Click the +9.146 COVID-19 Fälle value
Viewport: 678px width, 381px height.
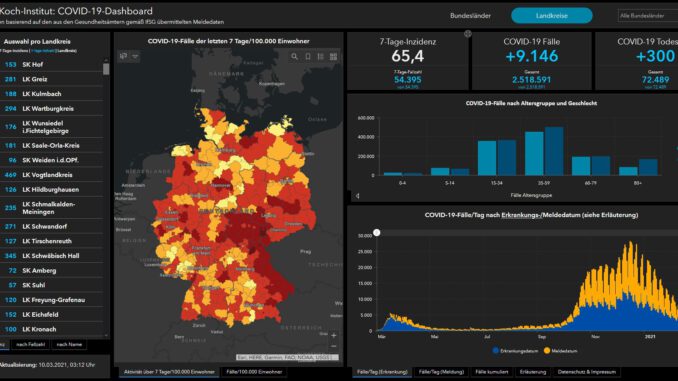click(532, 56)
